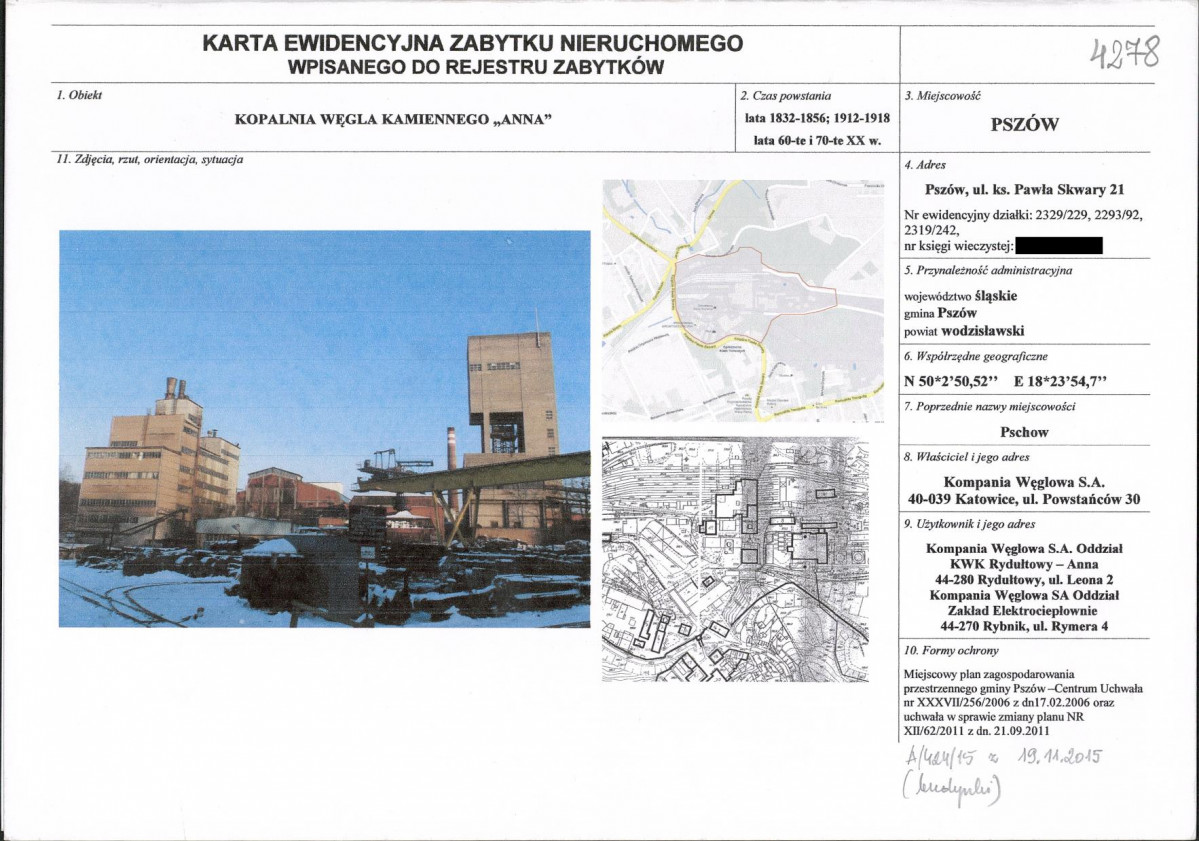Click the coal mine photograph
Image resolution: width=1199 pixels, height=841 pixels.
pos(324,428)
